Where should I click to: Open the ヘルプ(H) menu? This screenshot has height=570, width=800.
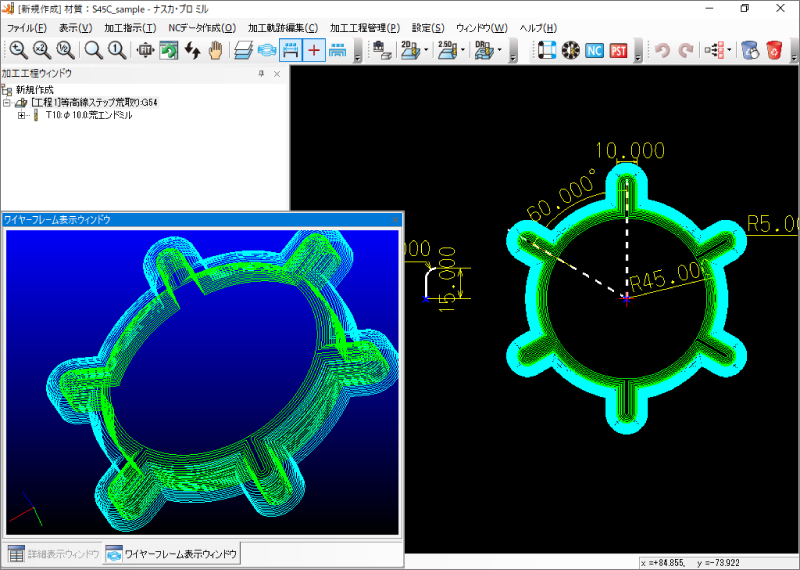point(538,28)
